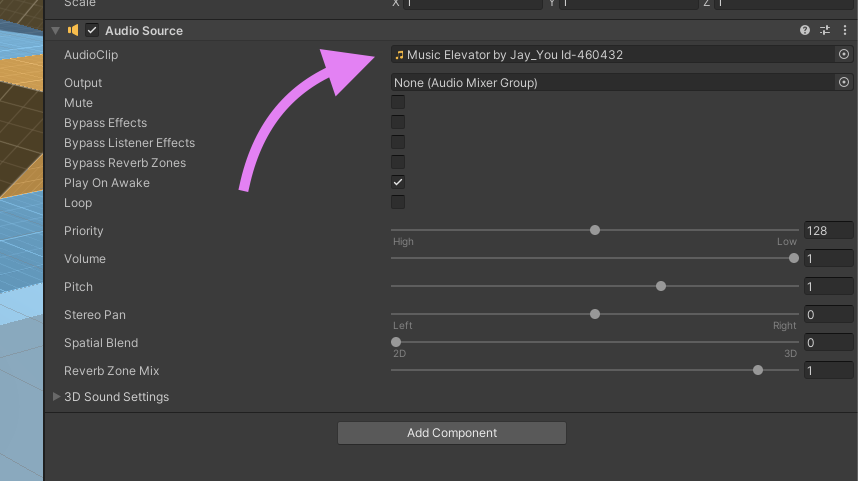The image size is (858, 481).
Task: Click the Priority value field
Action: point(828,231)
